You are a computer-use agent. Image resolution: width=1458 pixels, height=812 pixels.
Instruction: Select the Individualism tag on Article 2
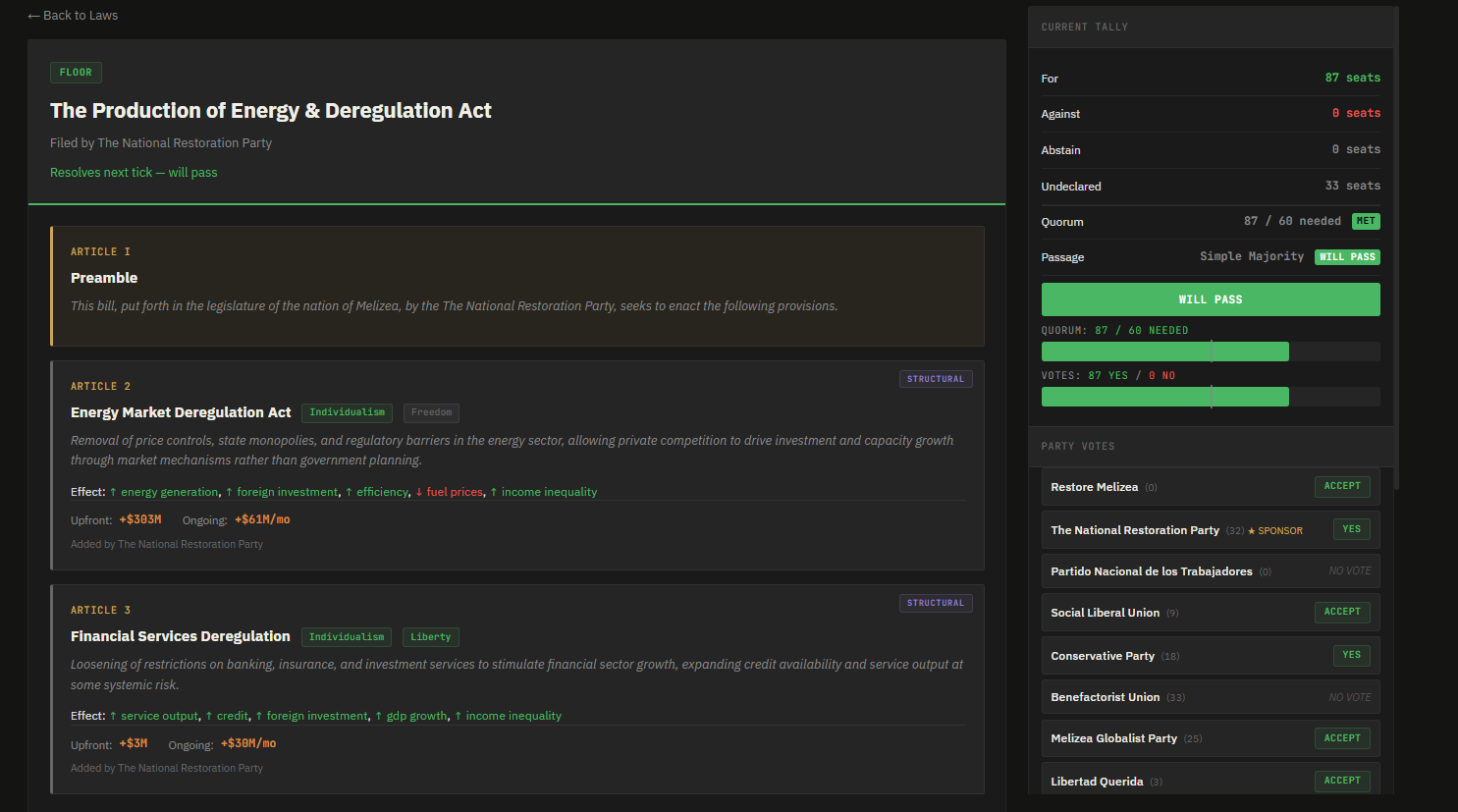point(347,413)
